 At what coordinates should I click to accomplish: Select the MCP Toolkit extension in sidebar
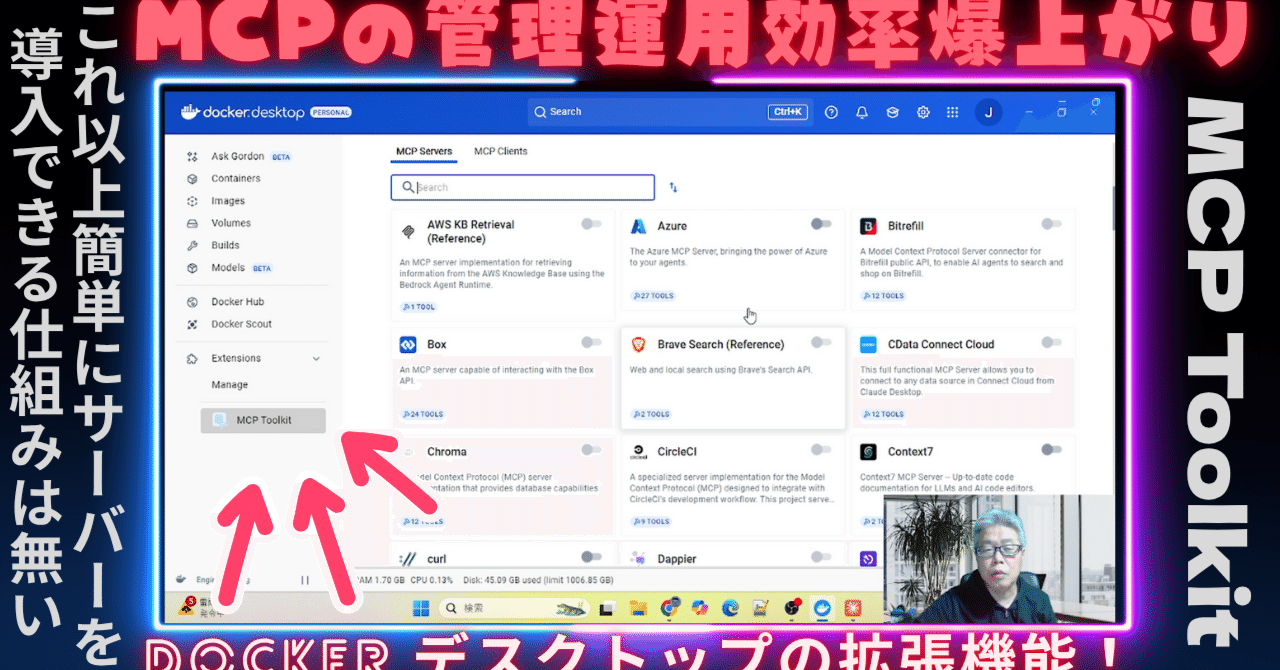(263, 420)
